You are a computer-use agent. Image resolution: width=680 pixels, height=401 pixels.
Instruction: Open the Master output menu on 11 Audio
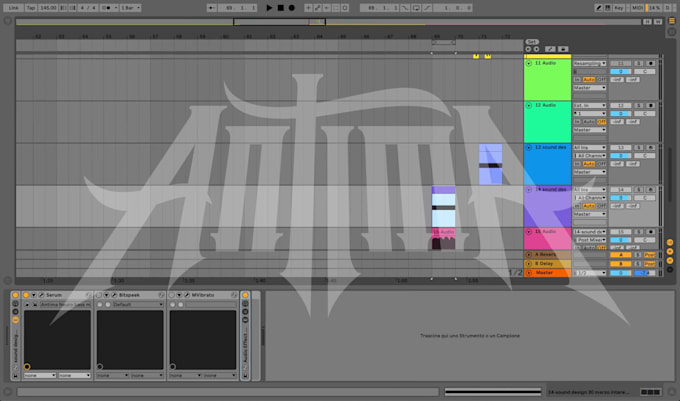589,88
